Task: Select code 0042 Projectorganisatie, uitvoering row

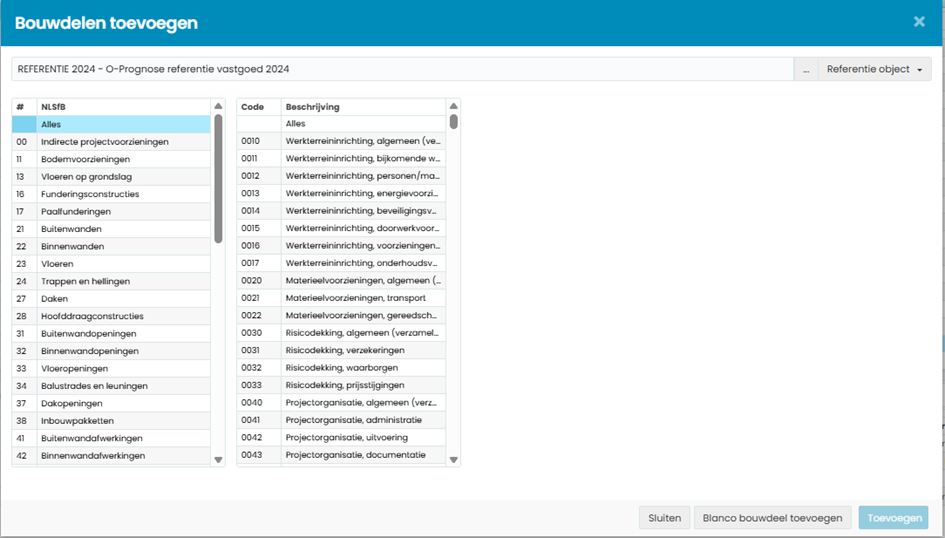Action: click(341, 438)
